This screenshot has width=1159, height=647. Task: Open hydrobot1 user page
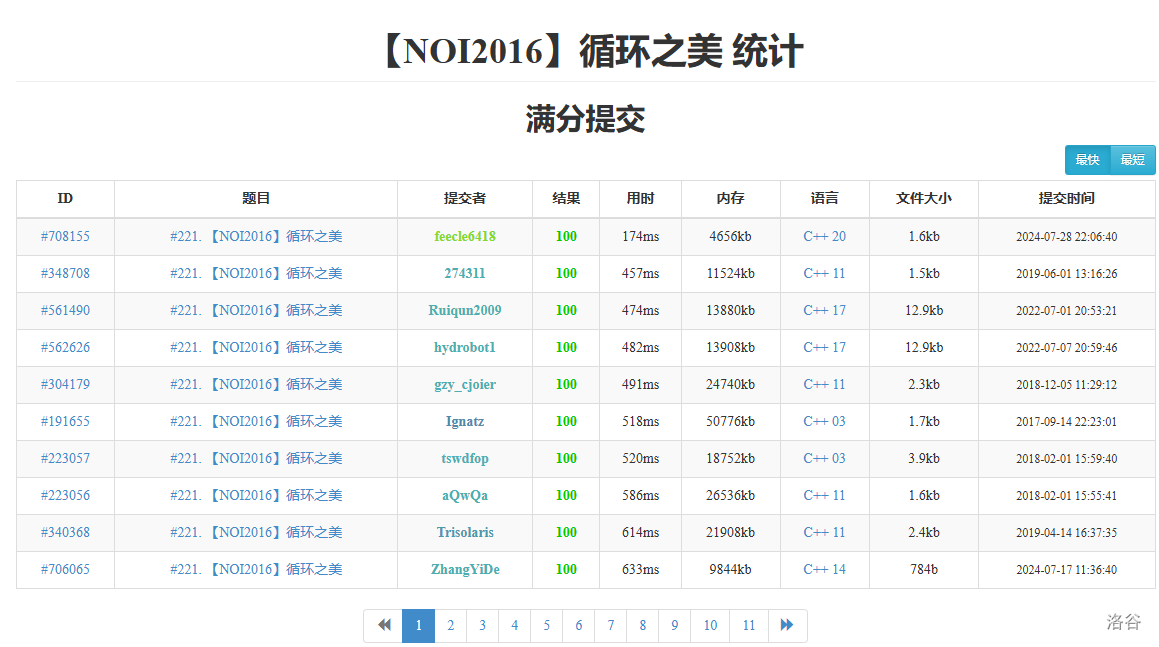point(465,348)
